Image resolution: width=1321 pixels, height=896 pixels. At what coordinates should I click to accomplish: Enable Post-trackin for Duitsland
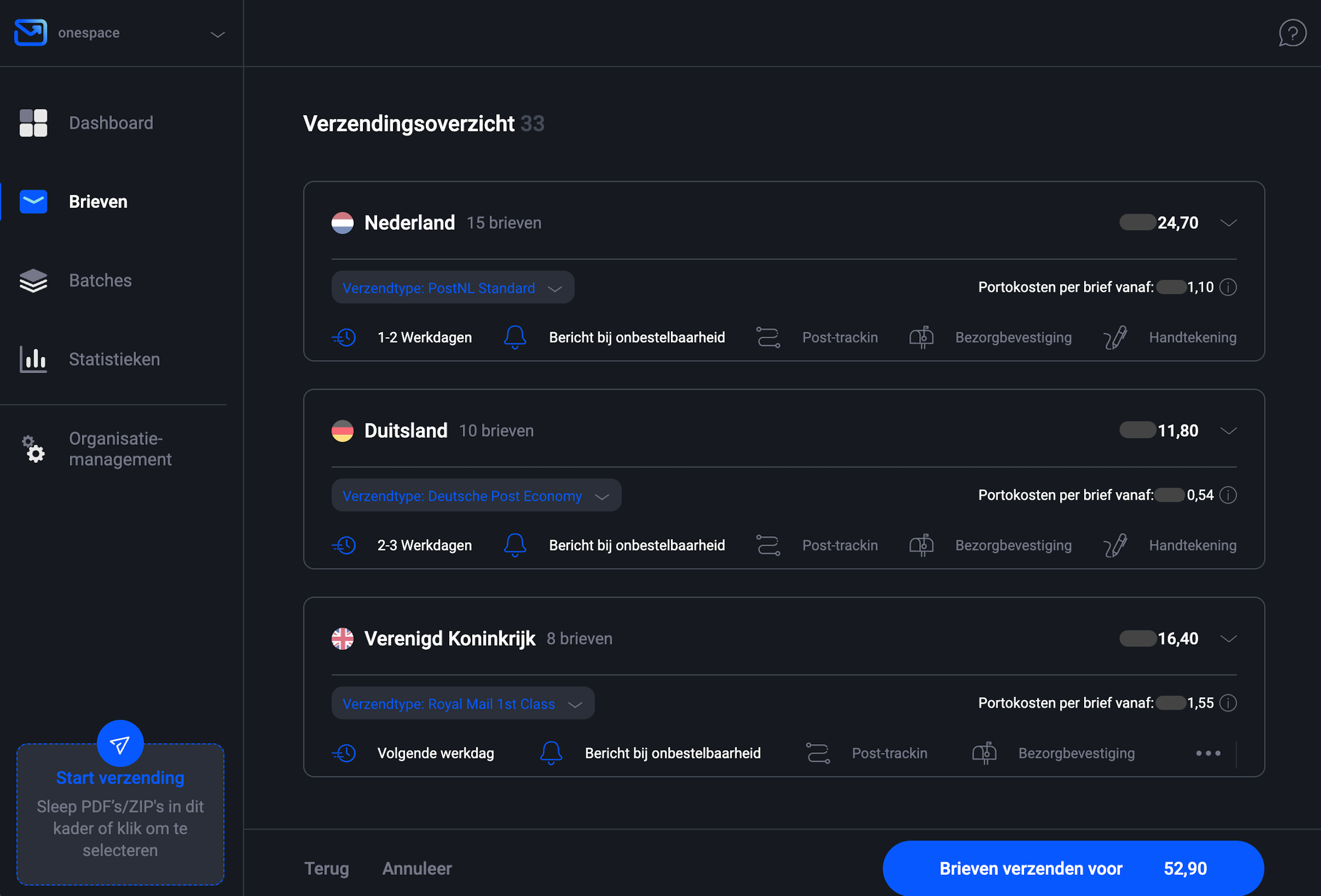coord(768,545)
